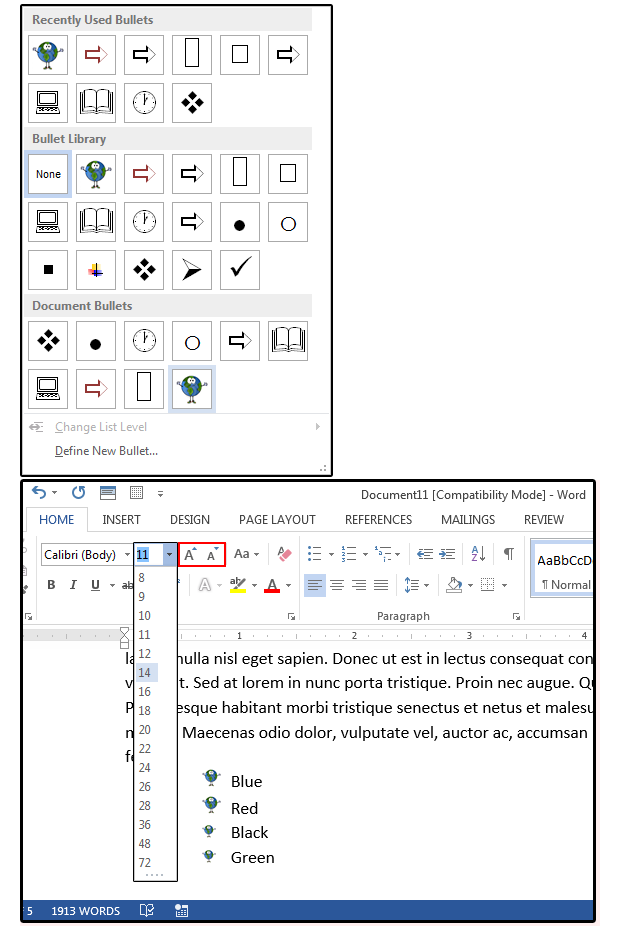Image resolution: width=620 pixels, height=926 pixels.
Task: Sort text with the A-Z sort icon
Action: coord(478,554)
